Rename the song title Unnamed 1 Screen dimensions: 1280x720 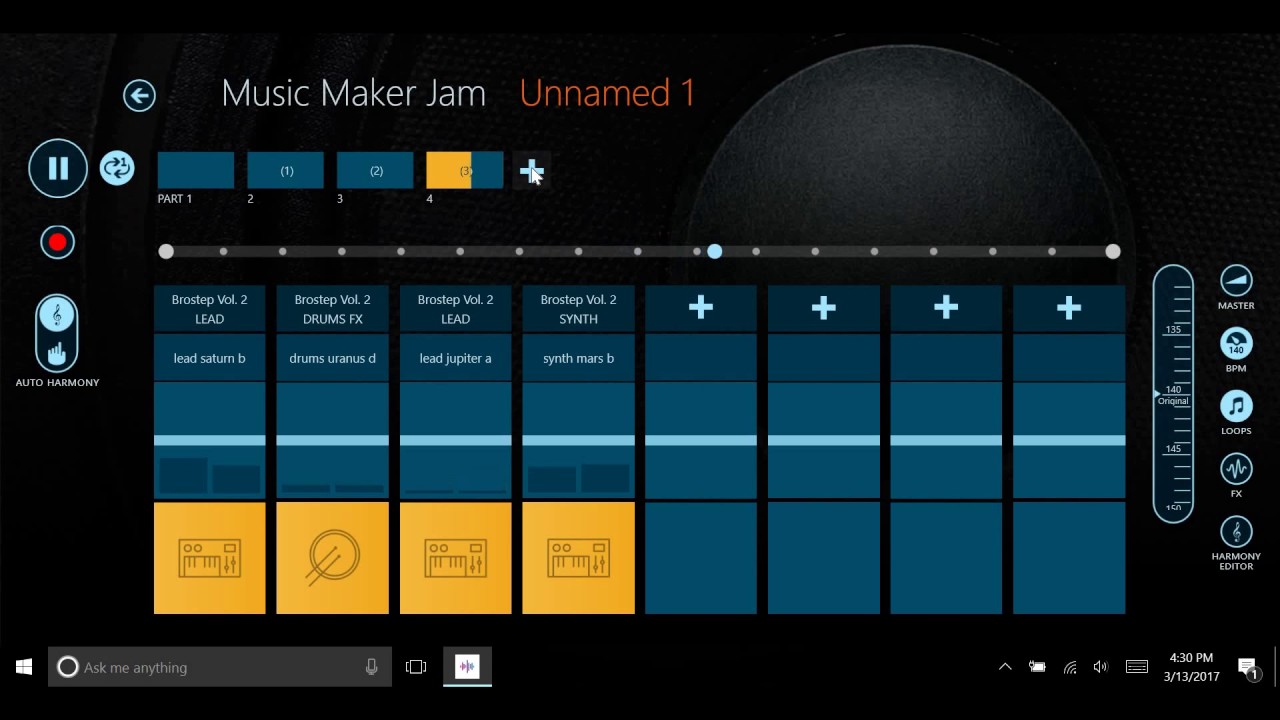tap(607, 93)
